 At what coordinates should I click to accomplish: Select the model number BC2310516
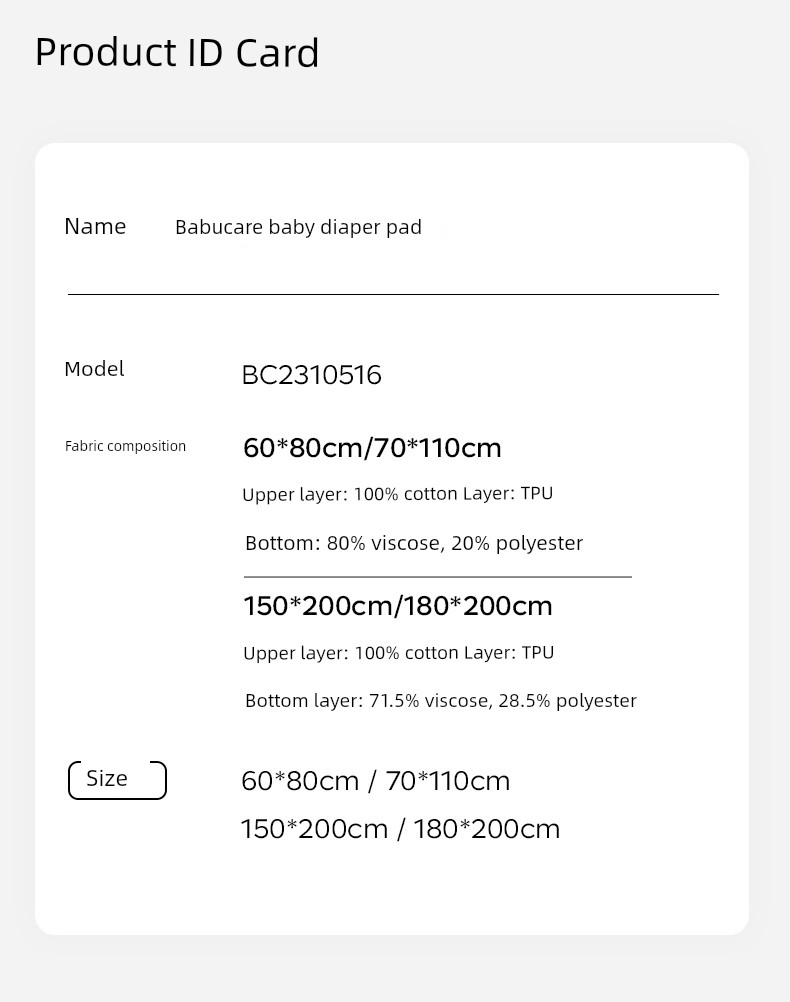coord(311,375)
